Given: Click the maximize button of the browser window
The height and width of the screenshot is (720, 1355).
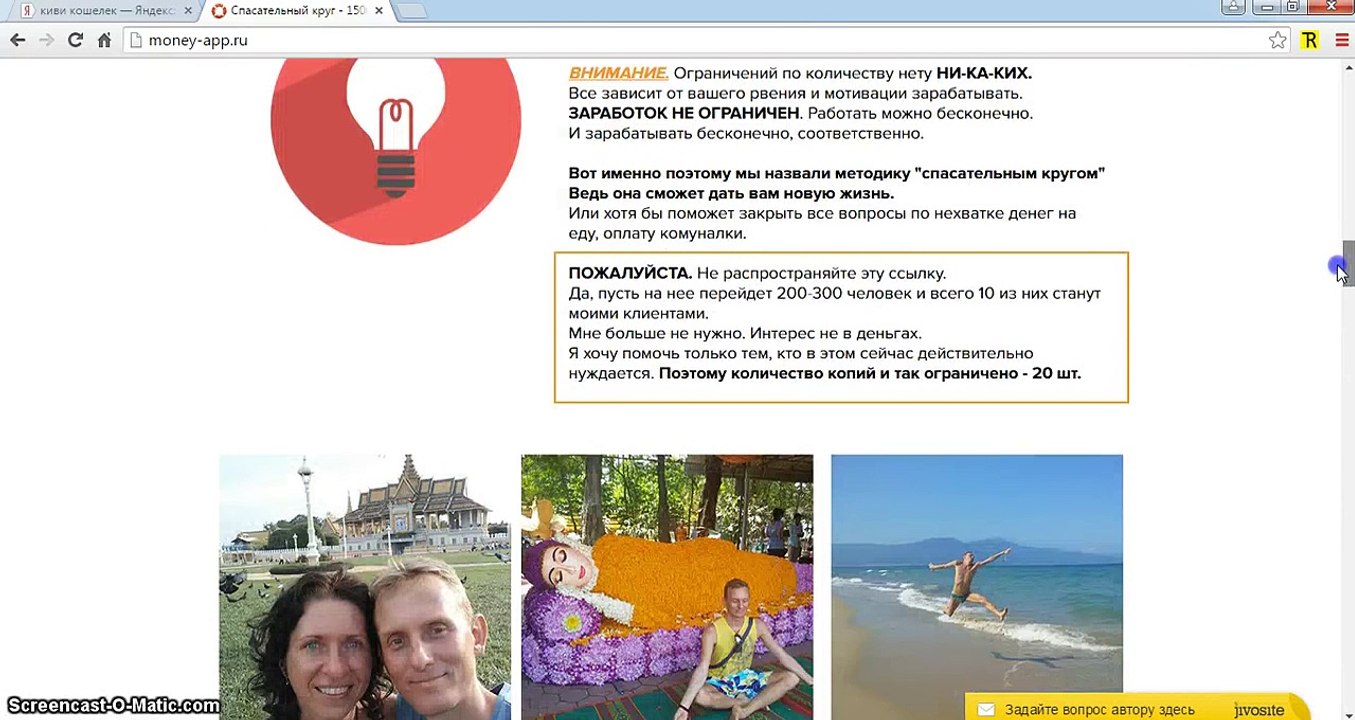Looking at the screenshot, I should (1293, 7).
